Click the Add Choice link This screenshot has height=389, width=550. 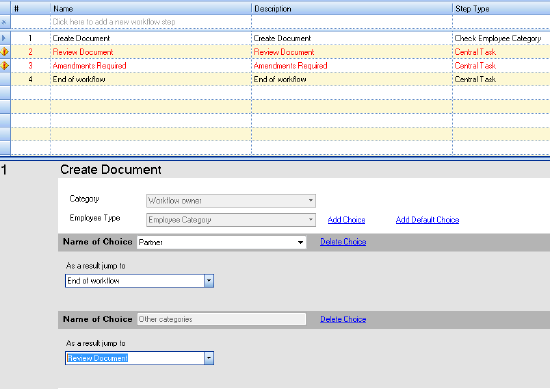(346, 220)
